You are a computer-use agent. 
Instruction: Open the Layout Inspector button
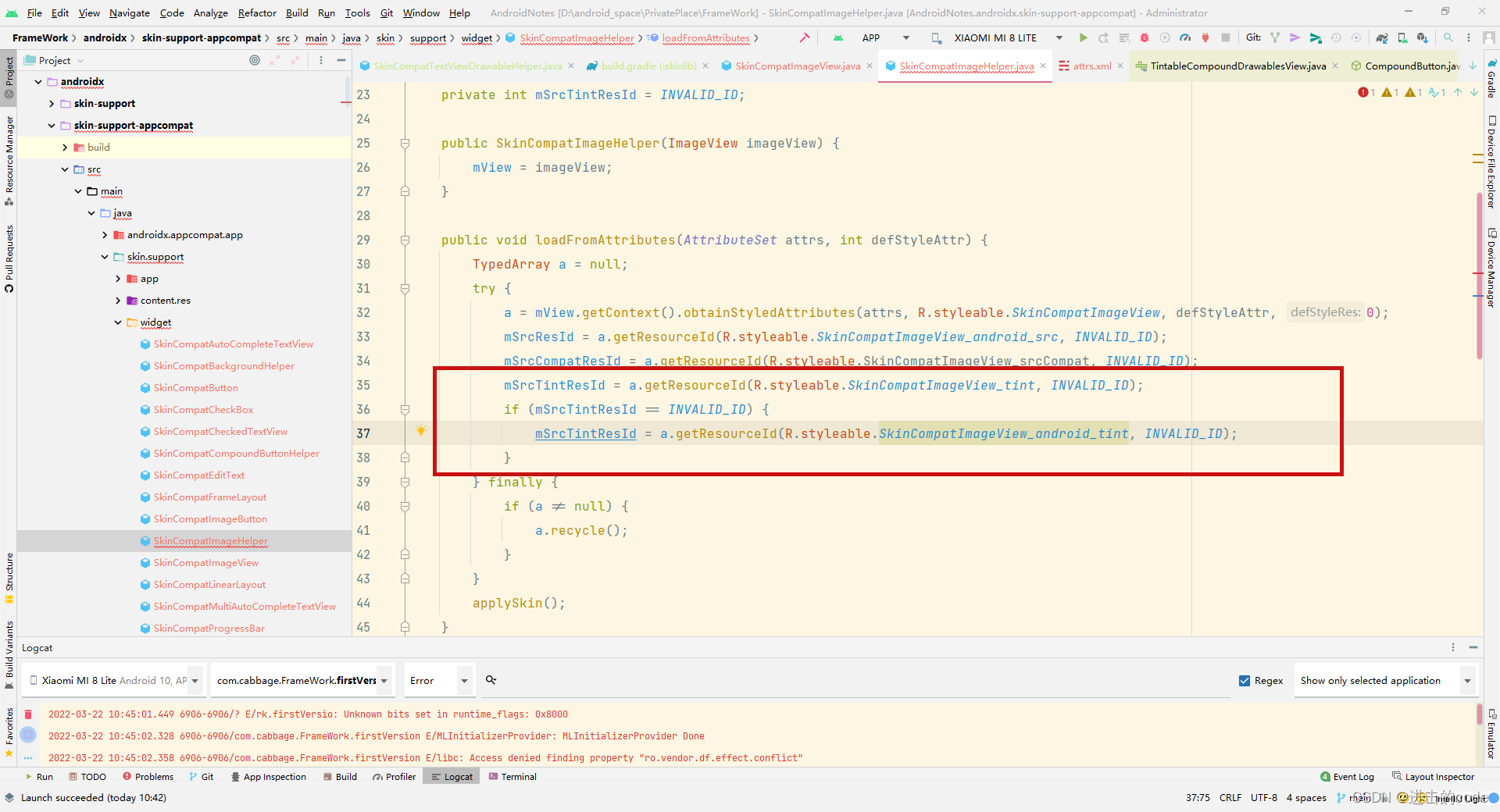pyautogui.click(x=1433, y=777)
